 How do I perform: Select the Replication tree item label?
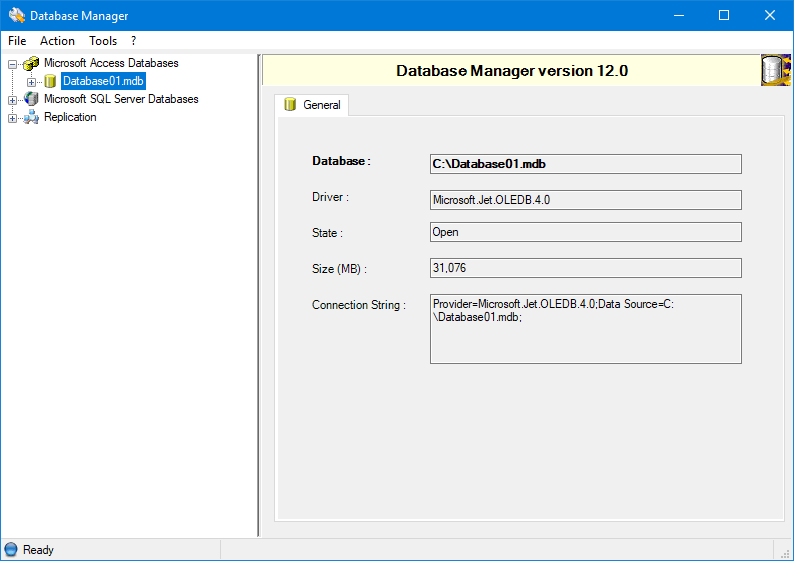coord(70,117)
